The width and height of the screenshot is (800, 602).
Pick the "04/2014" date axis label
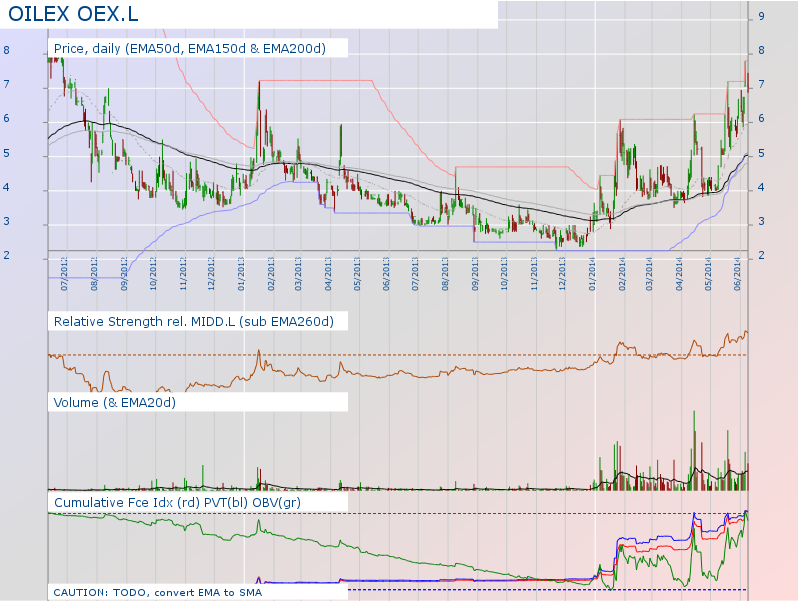click(680, 274)
